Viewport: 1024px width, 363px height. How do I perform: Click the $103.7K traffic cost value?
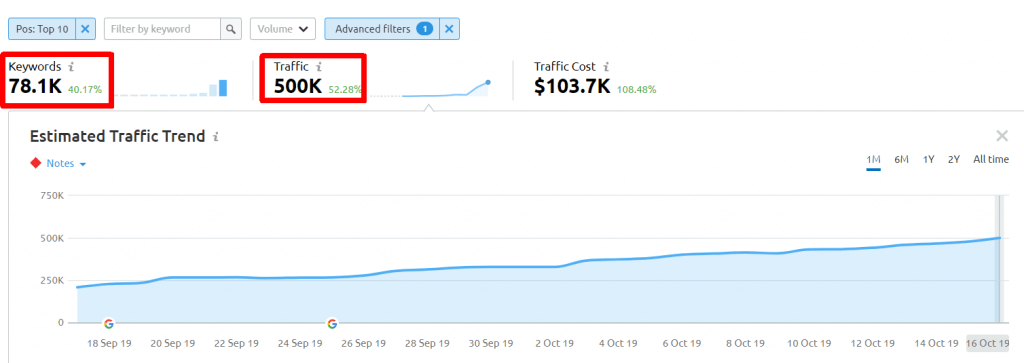click(x=572, y=87)
